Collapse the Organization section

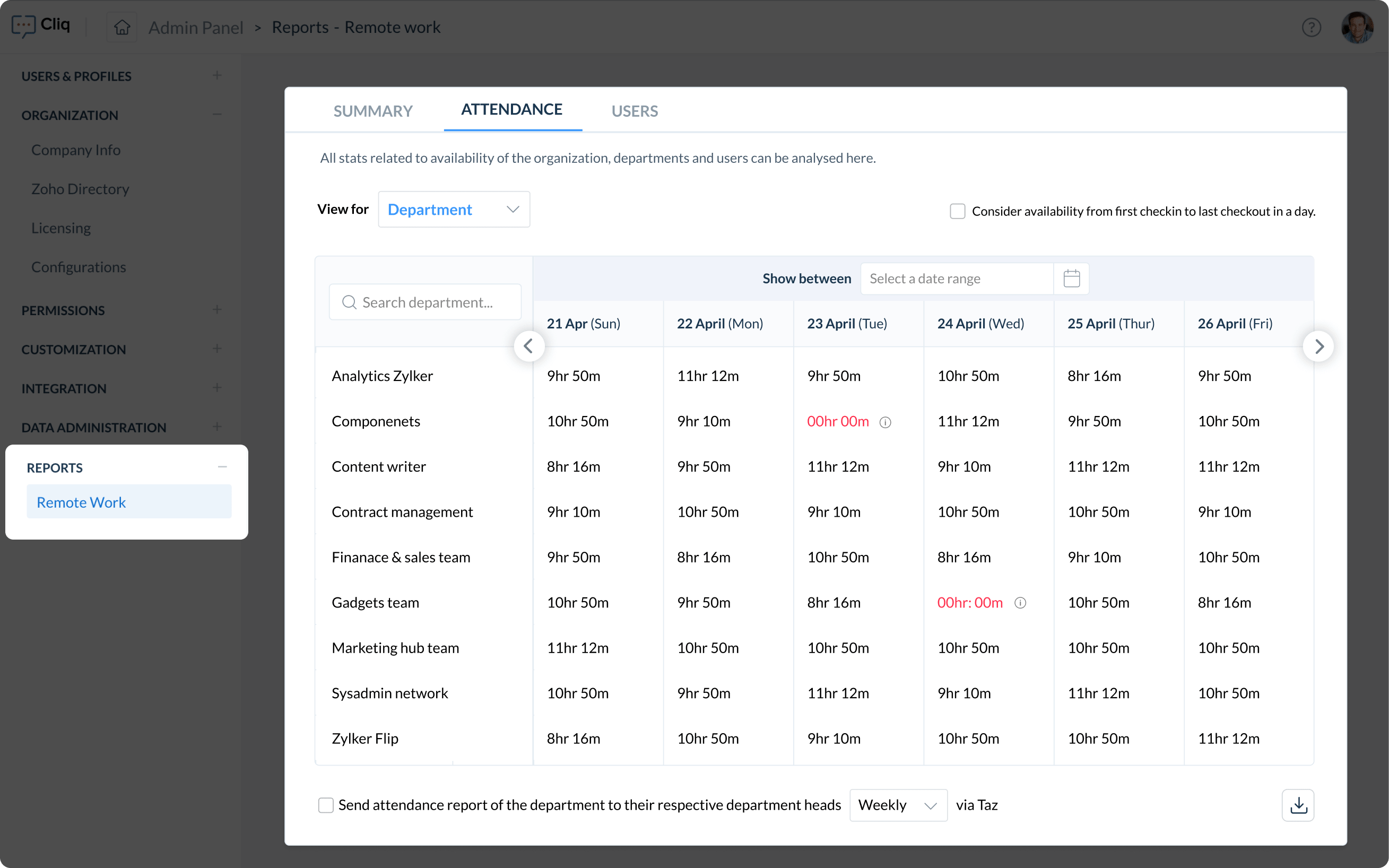[x=217, y=114]
